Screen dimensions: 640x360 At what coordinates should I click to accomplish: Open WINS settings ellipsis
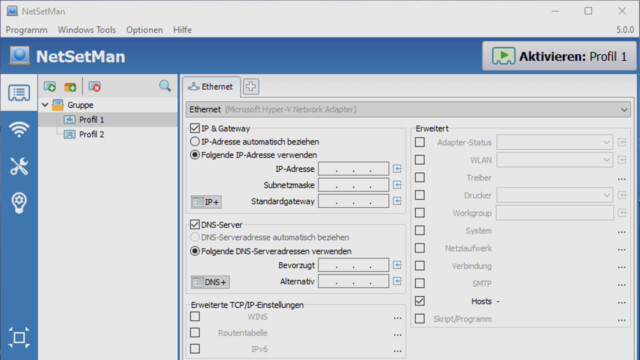pos(398,318)
